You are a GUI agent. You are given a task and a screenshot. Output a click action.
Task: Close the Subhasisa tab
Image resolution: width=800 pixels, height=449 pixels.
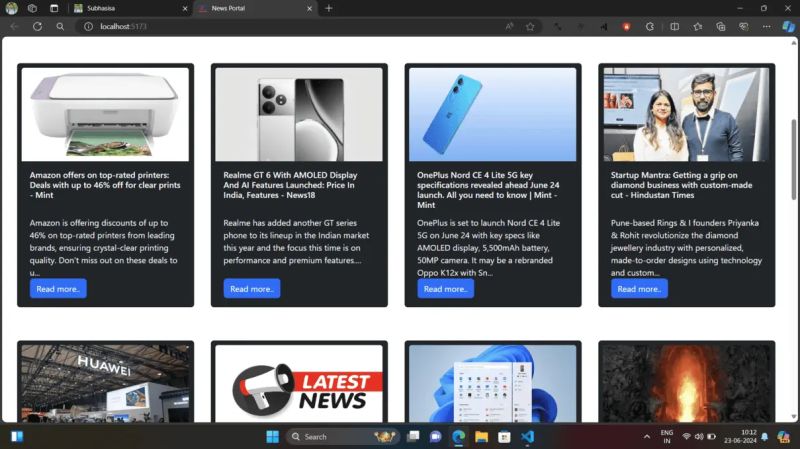coord(185,8)
